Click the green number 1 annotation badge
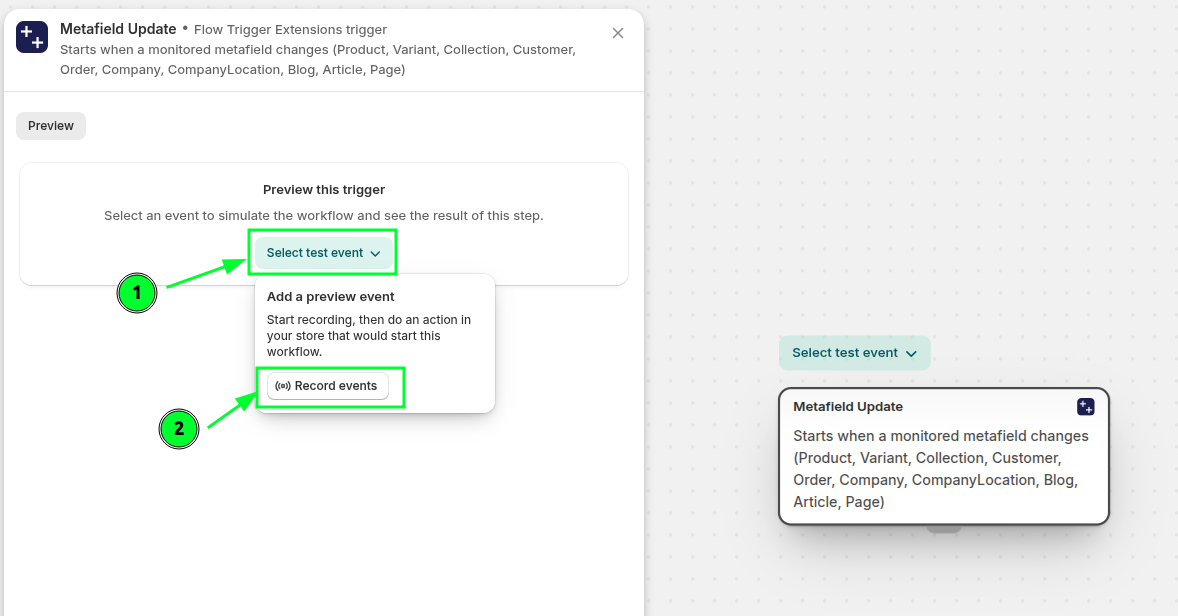The image size is (1178, 616). click(137, 293)
